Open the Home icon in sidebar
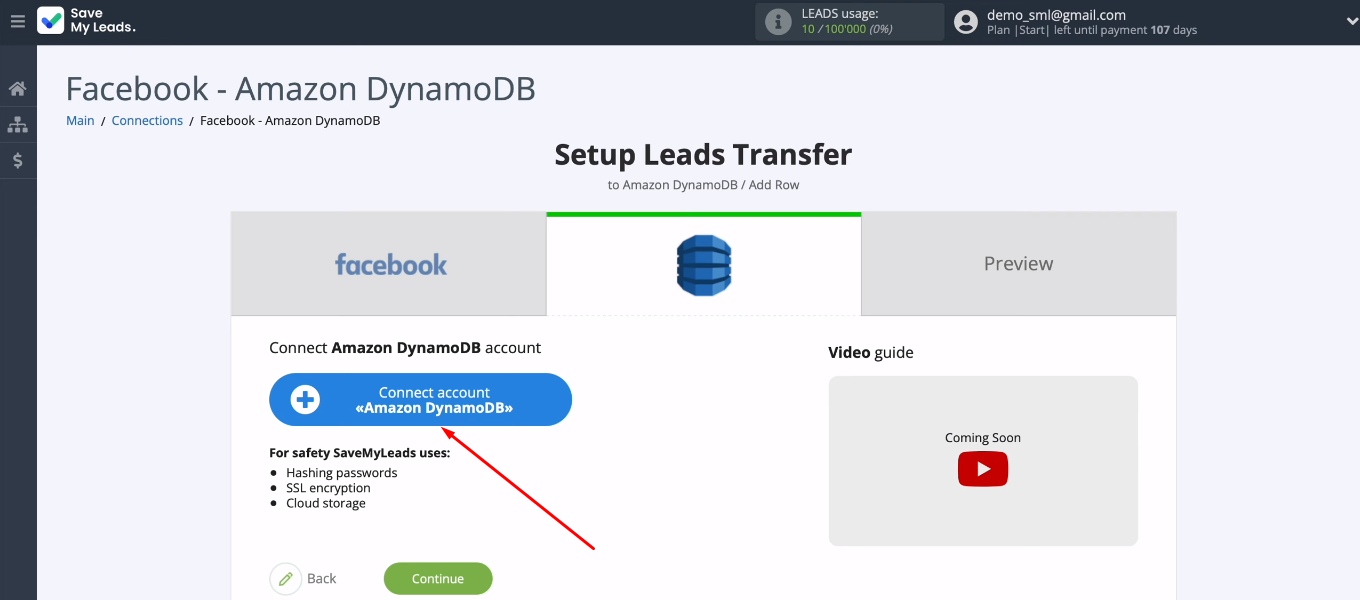Screen dimensions: 1360x600 [x=17, y=89]
